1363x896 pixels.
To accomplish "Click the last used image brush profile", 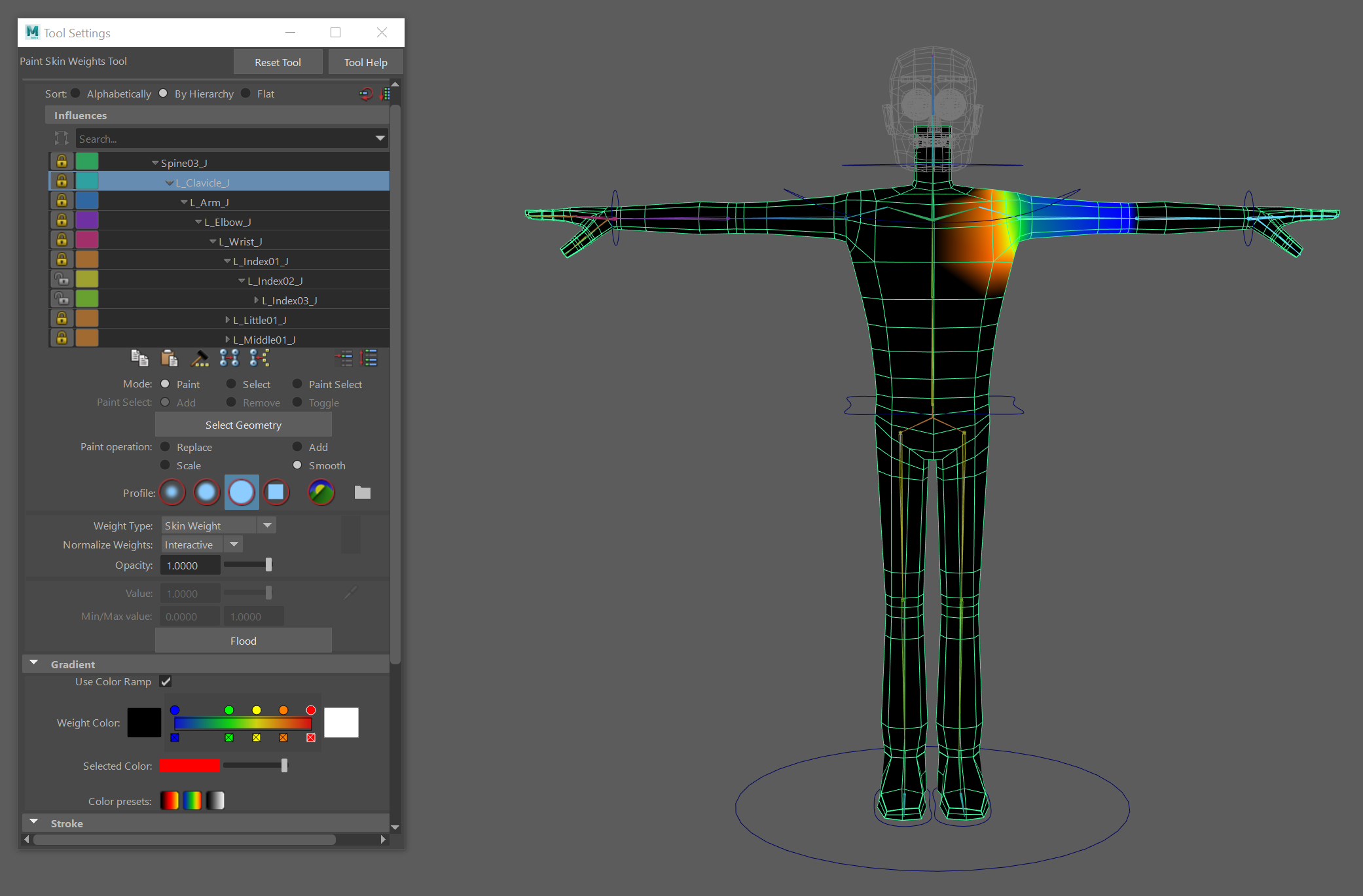I will click(x=321, y=492).
